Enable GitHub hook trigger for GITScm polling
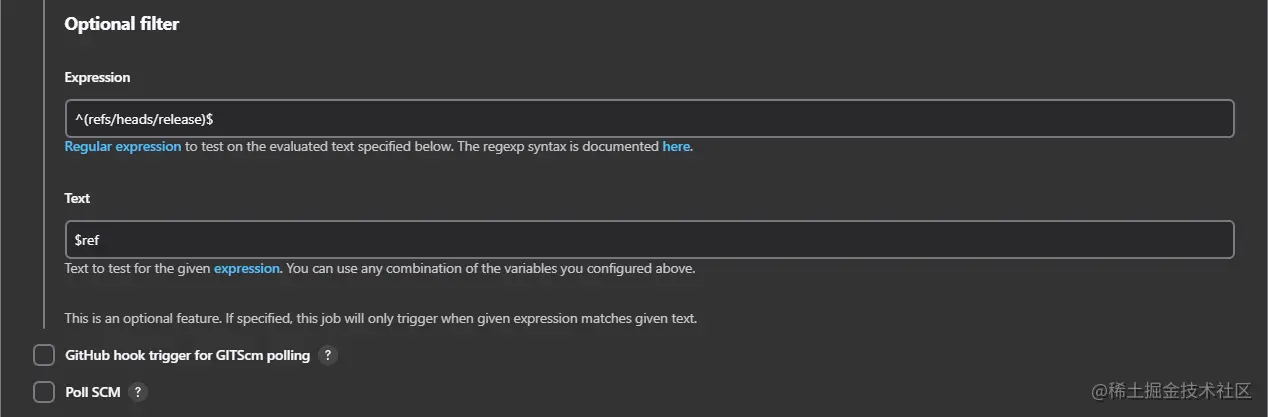 tap(44, 356)
